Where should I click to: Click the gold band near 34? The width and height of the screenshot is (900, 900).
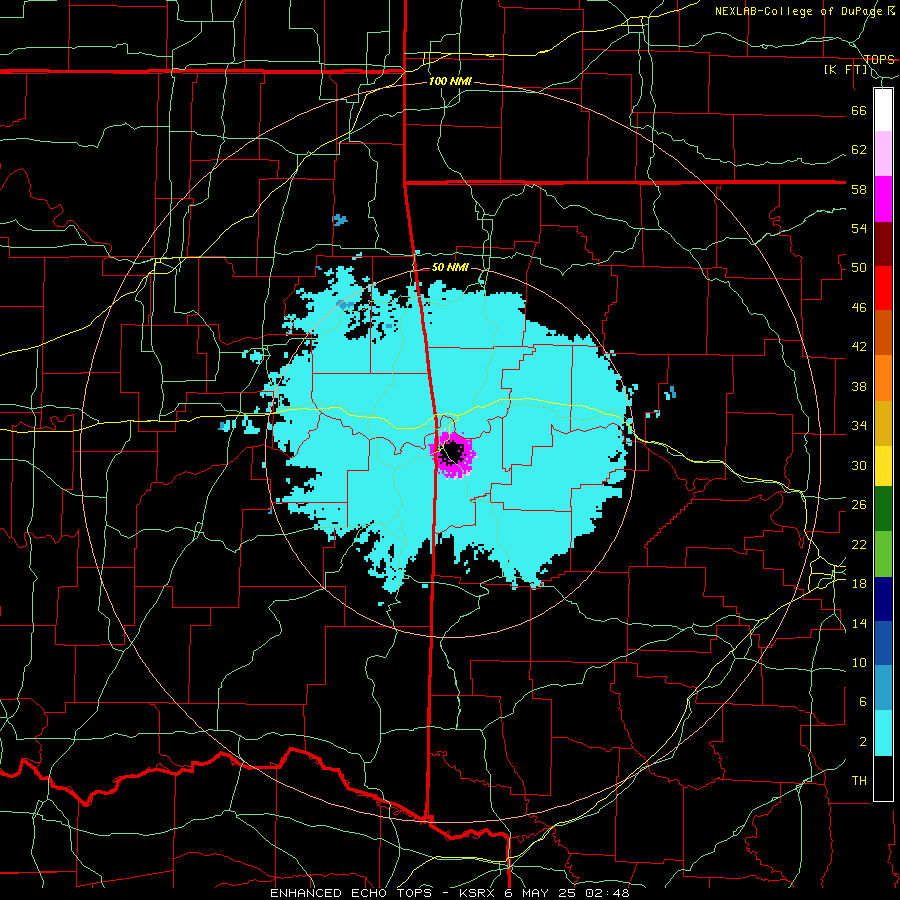click(883, 423)
